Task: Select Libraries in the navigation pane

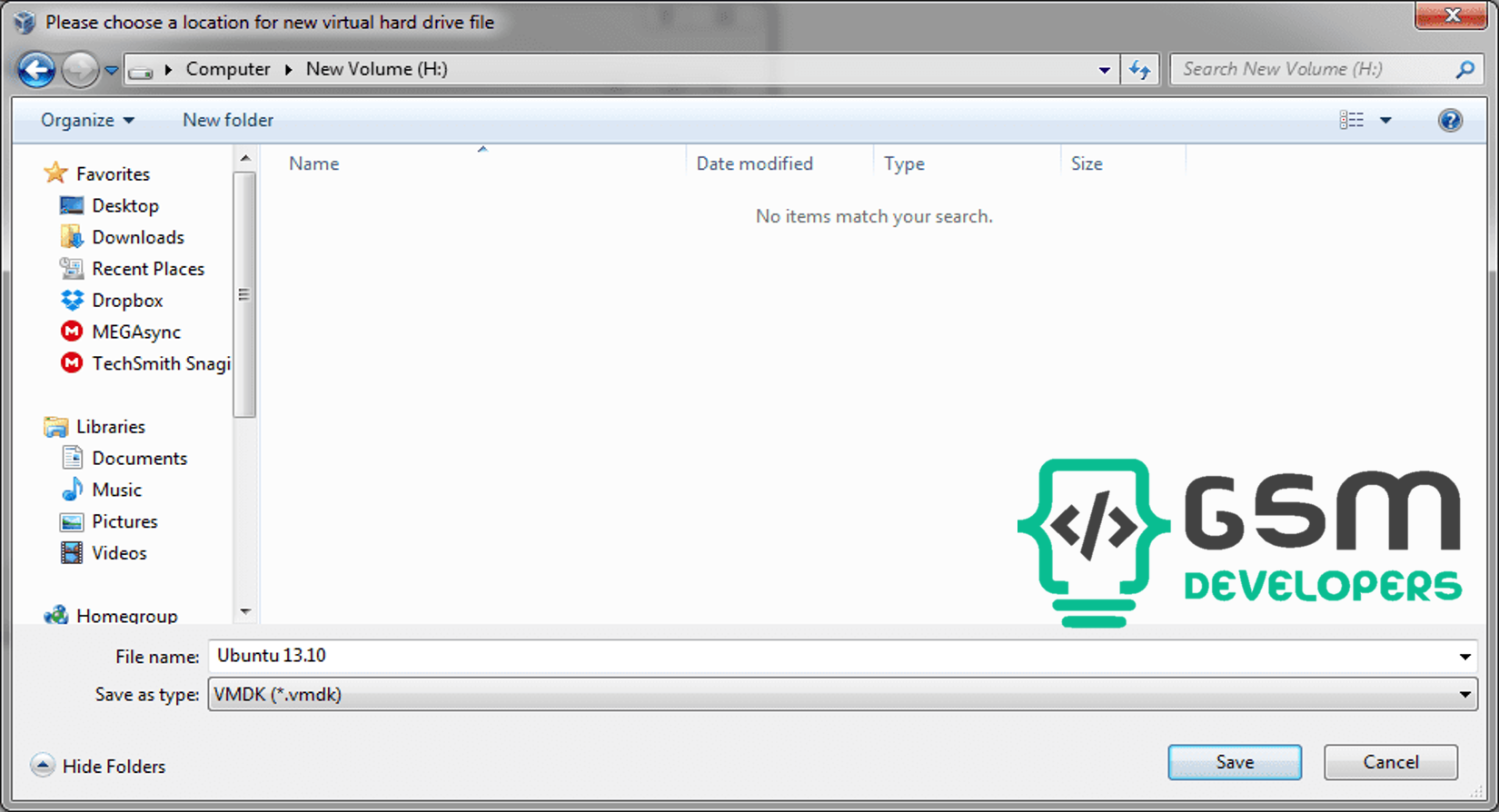Action: pyautogui.click(x=111, y=427)
